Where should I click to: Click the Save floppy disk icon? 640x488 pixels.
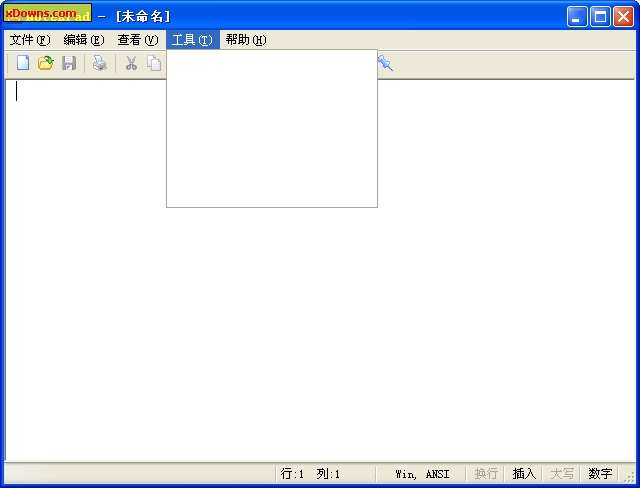click(x=69, y=63)
